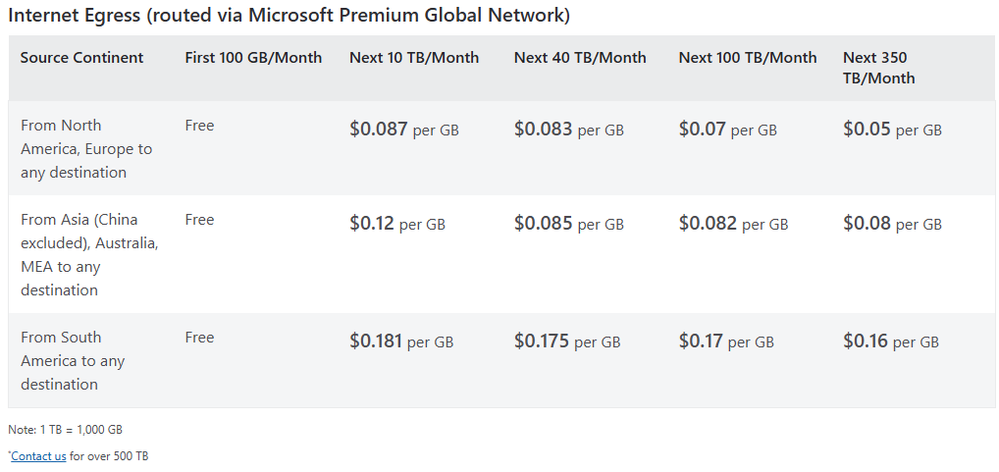Click the Internet Egress section heading
The width and height of the screenshot is (999, 472).
(290, 16)
